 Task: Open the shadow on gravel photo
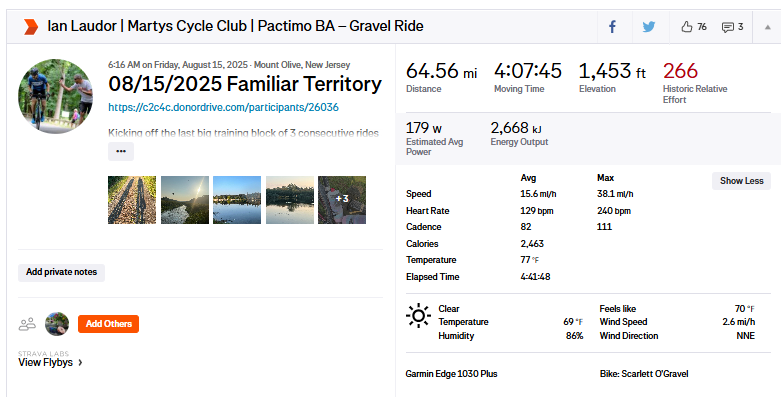coord(132,200)
